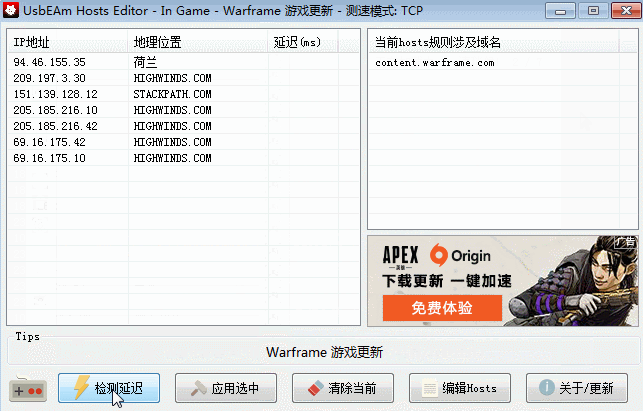Viewport: 643px width, 411px height.
Task: Select IP row 209.197.3.30
Action: click(x=50, y=78)
